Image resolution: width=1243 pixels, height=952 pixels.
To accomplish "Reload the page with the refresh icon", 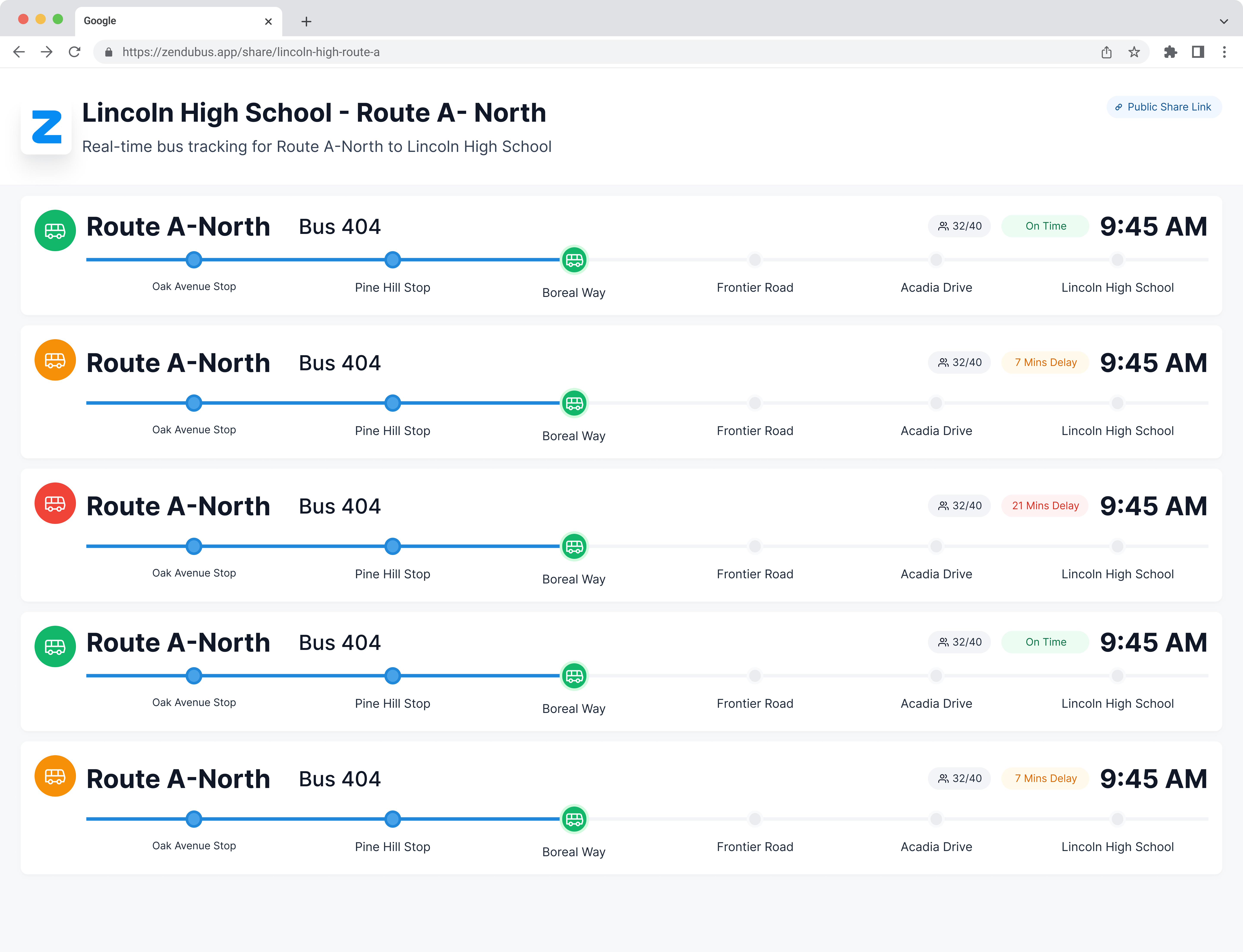I will pyautogui.click(x=74, y=52).
